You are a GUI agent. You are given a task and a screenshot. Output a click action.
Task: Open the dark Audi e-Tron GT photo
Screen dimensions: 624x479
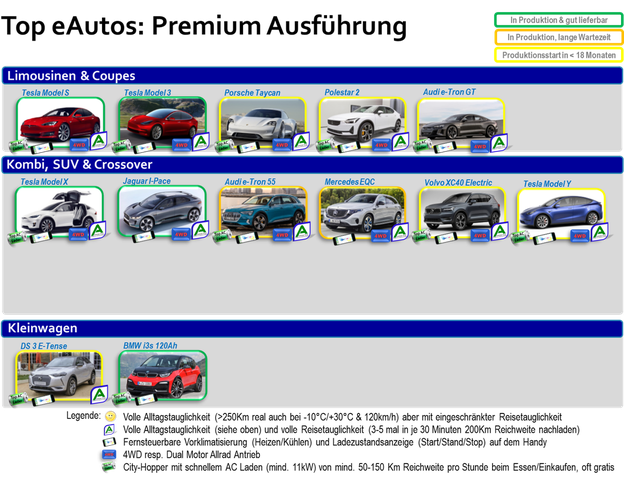(461, 123)
